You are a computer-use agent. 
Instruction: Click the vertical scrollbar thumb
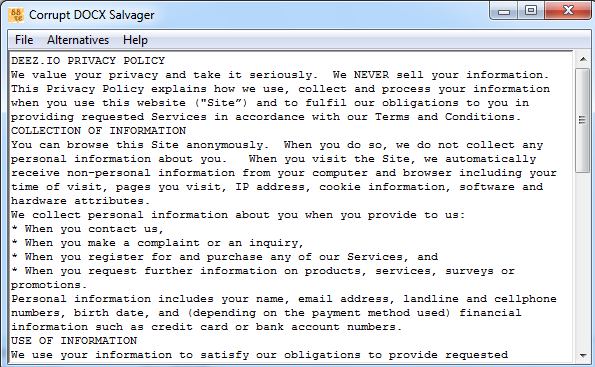[582, 120]
